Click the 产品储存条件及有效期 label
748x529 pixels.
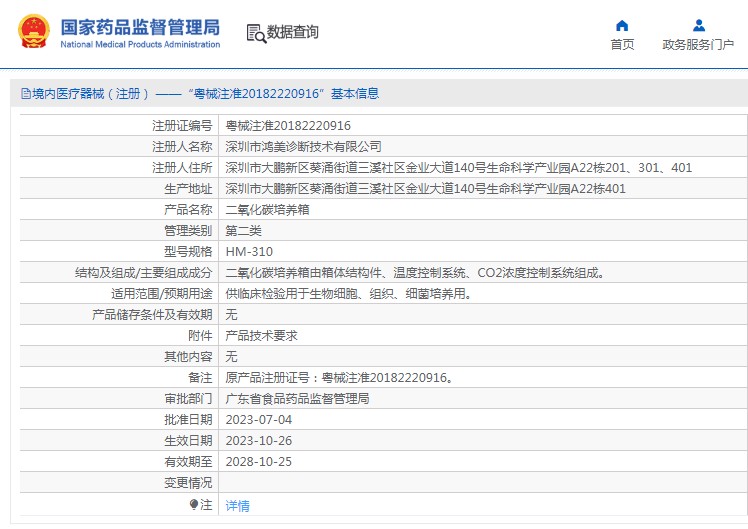click(x=152, y=314)
